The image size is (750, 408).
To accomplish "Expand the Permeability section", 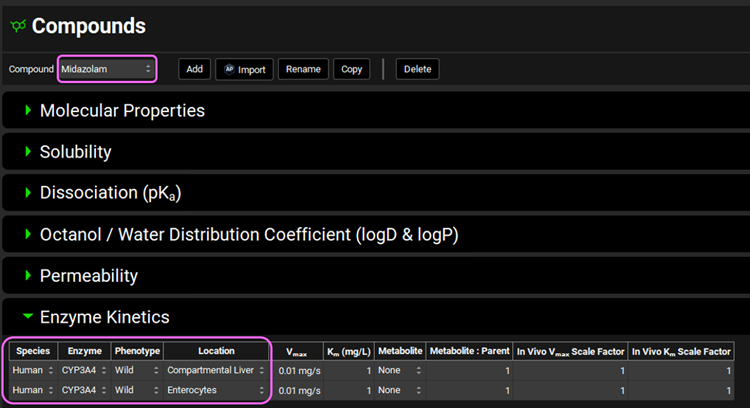I will tap(88, 275).
